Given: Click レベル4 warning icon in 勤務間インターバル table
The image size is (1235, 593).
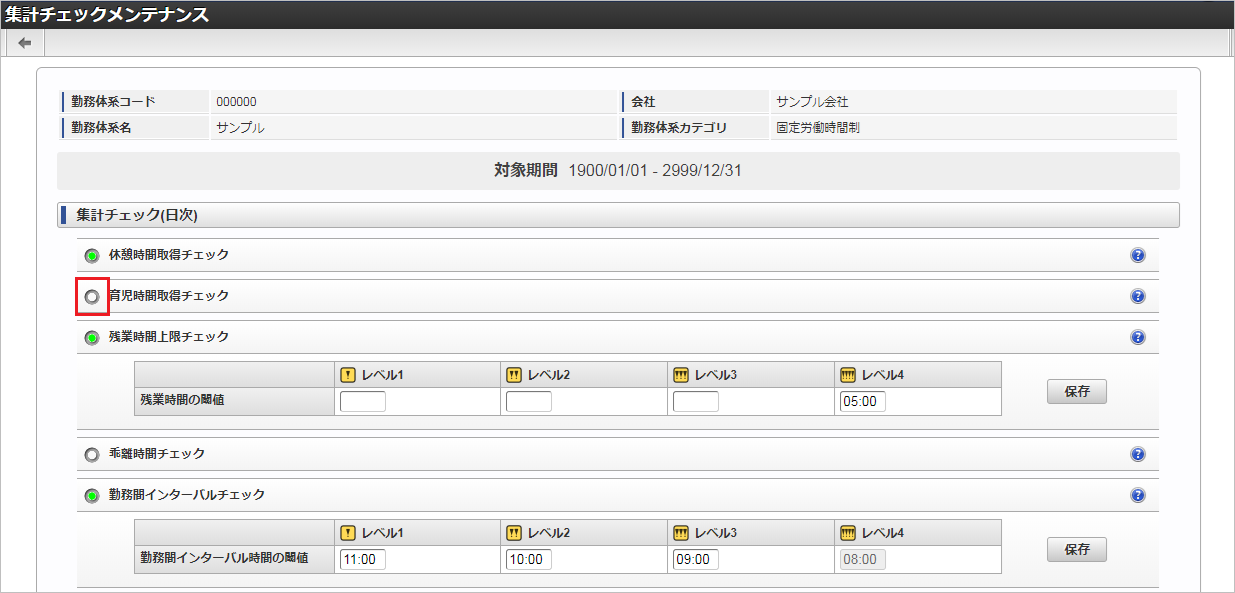Looking at the screenshot, I should point(848,532).
